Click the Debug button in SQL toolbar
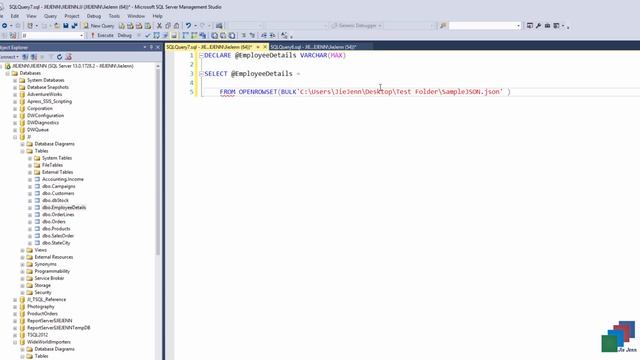The width and height of the screenshot is (640, 360). 124,36
